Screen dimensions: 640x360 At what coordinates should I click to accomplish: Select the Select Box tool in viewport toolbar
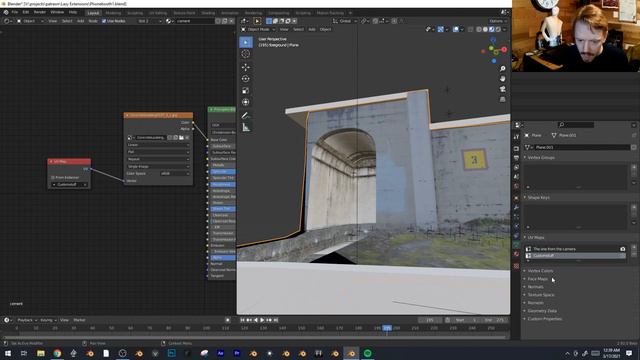pyautogui.click(x=246, y=42)
